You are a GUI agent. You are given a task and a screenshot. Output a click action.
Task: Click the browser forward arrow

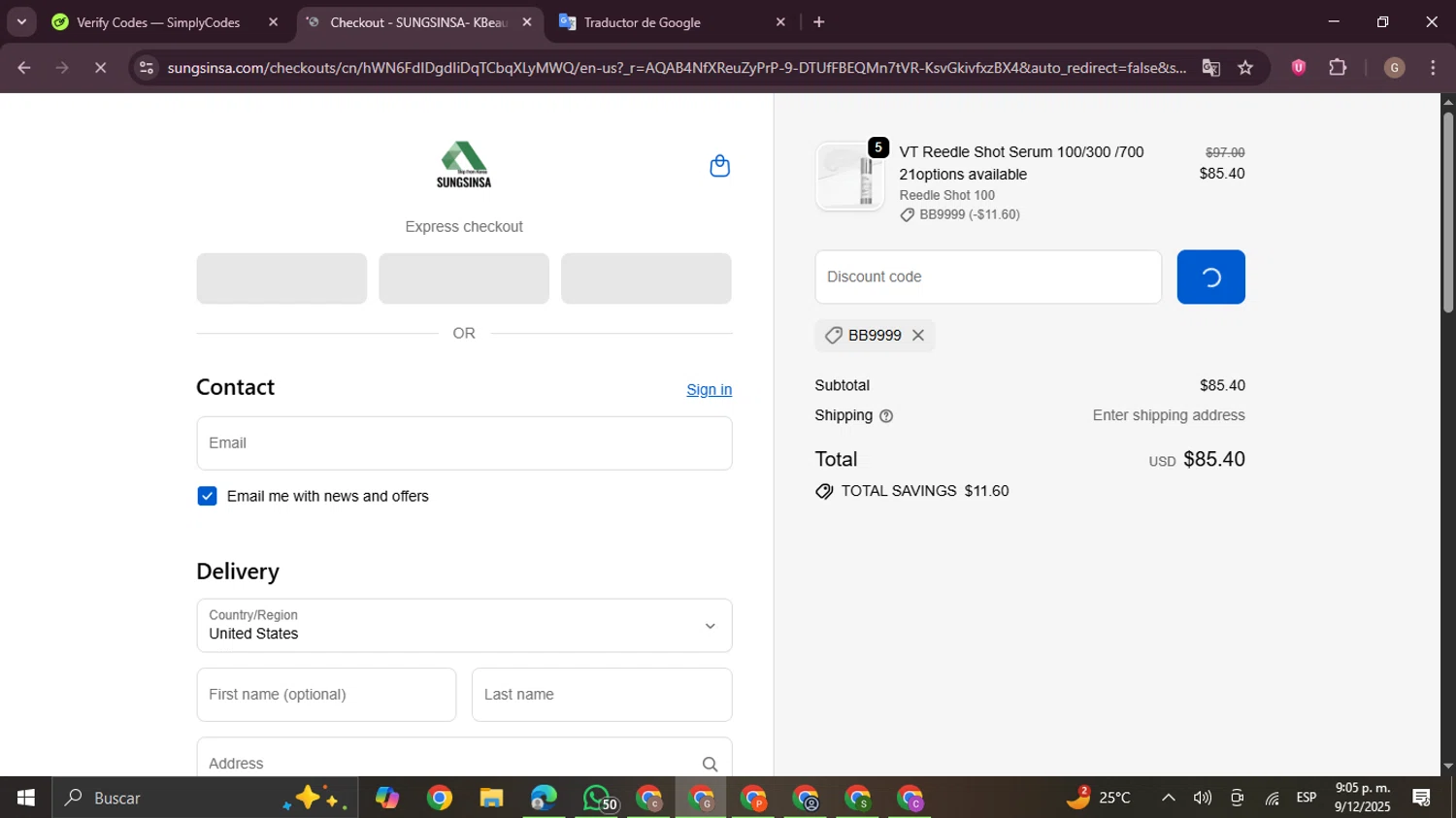click(x=62, y=68)
